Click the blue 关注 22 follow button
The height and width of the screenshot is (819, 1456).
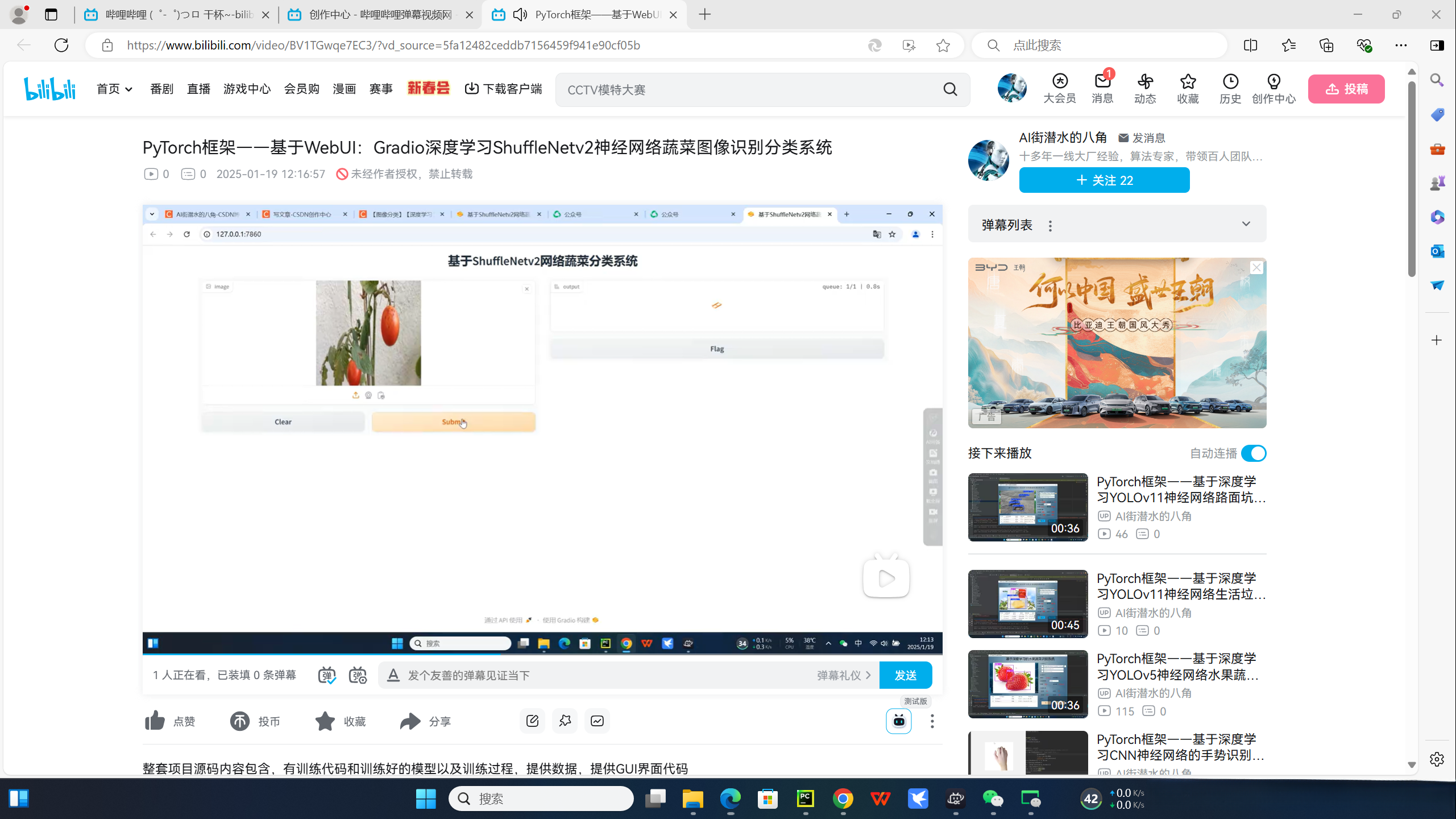(1104, 180)
